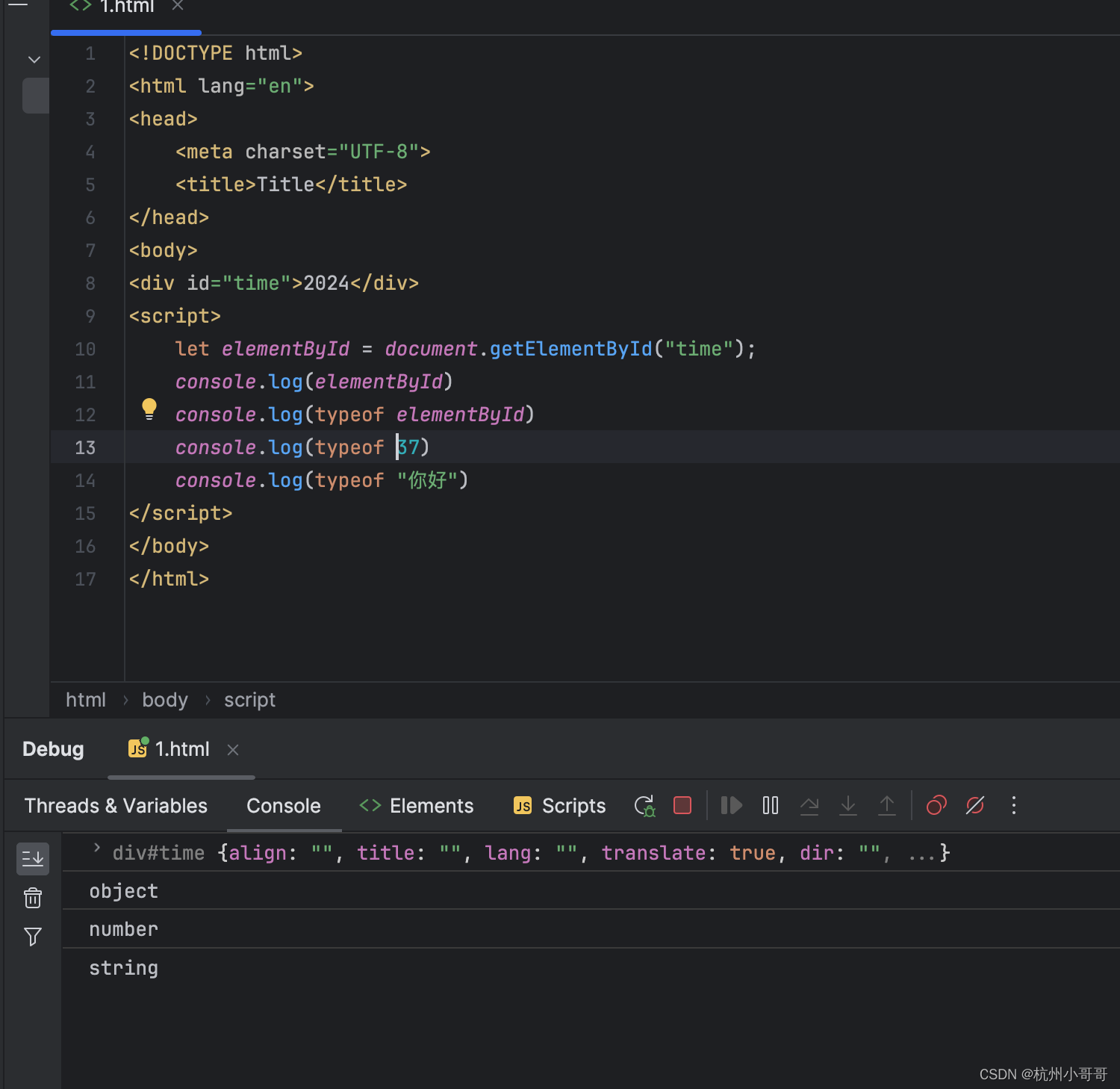Open the more options menu
The height and width of the screenshot is (1089, 1120).
point(1013,805)
